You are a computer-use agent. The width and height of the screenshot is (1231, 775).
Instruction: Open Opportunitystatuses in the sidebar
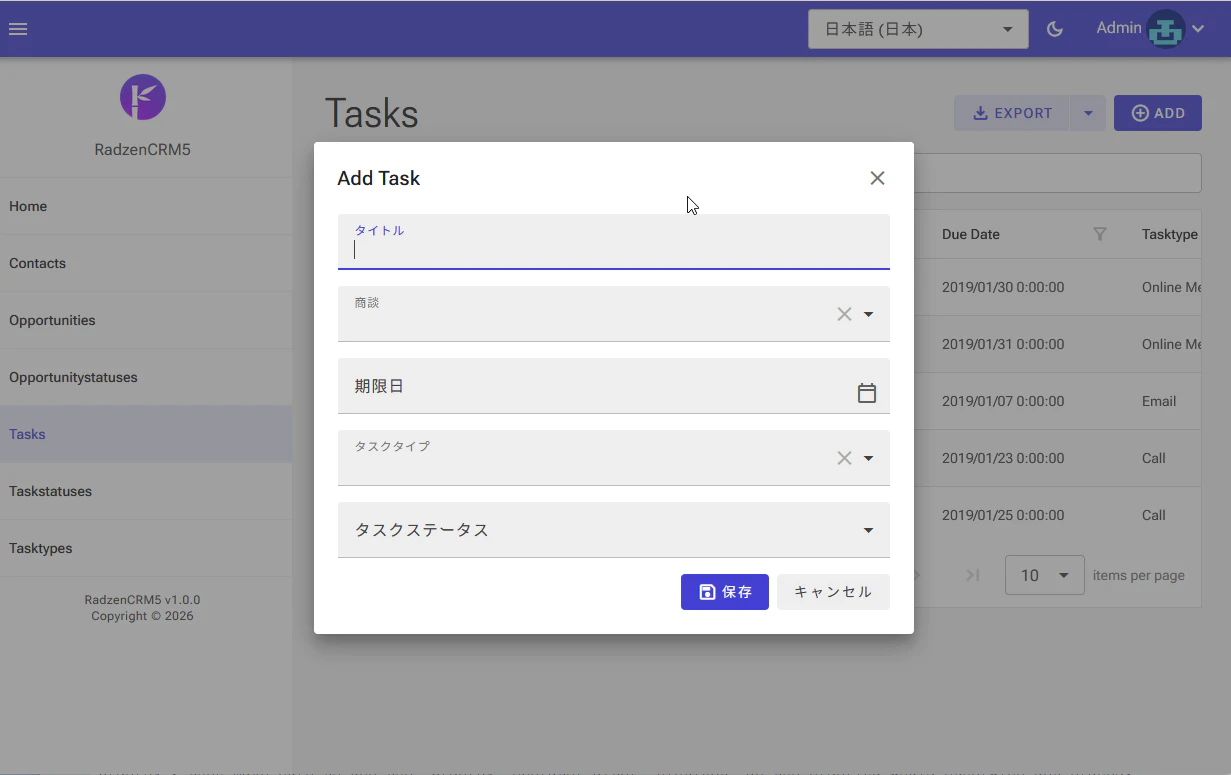pos(146,377)
